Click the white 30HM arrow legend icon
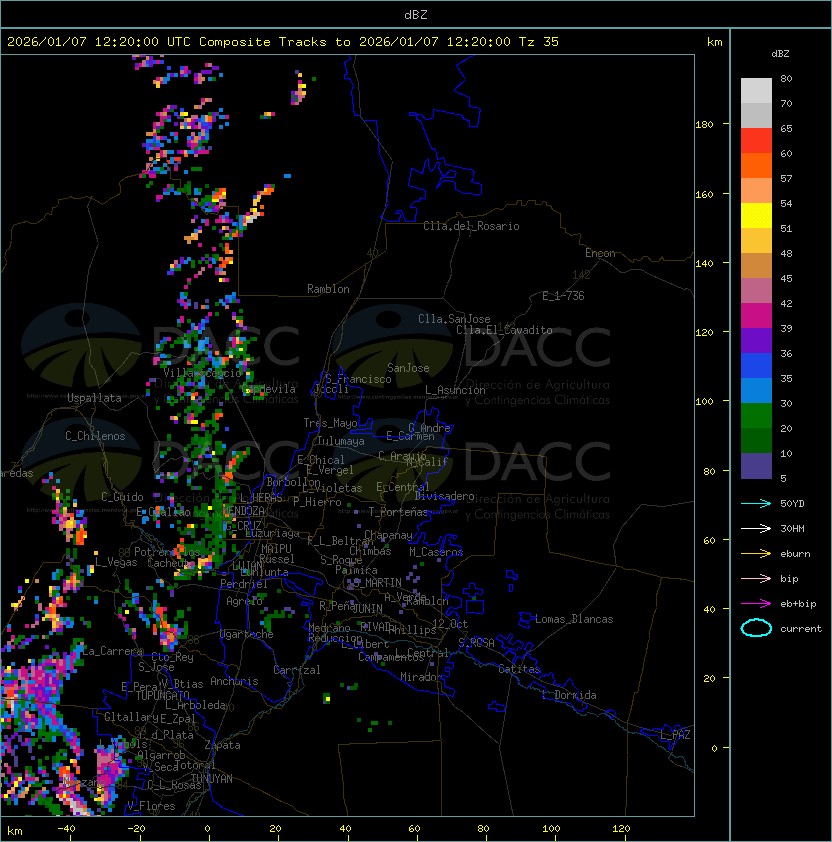 coord(756,528)
